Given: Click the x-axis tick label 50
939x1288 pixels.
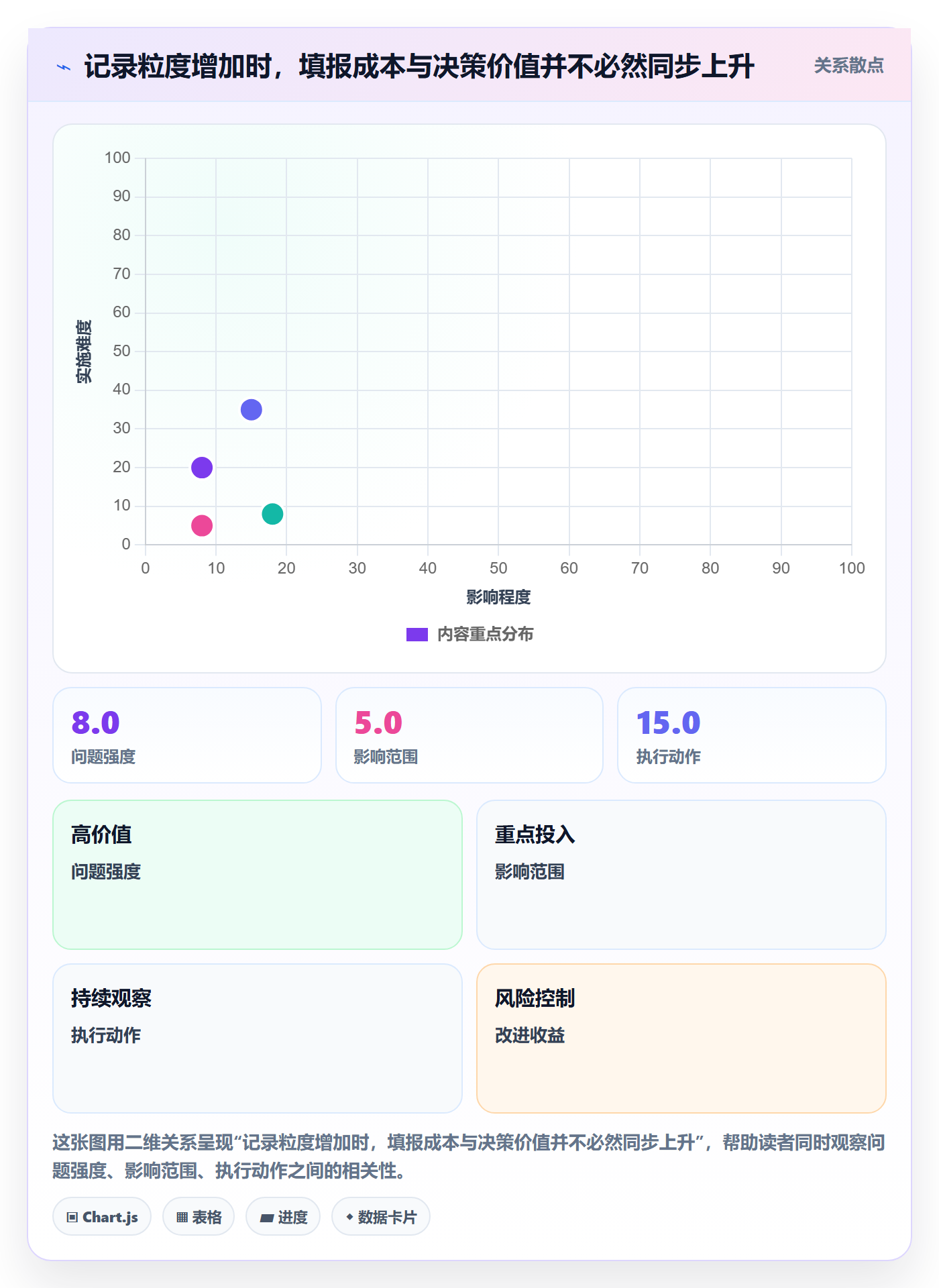Looking at the screenshot, I should [498, 568].
